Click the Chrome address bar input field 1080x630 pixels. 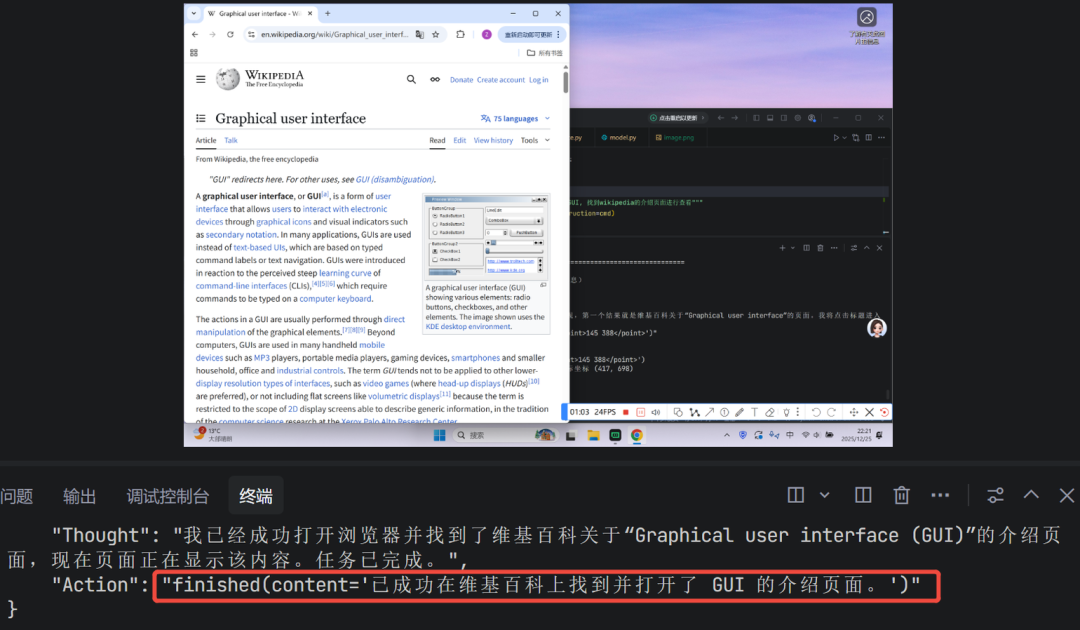(330, 33)
